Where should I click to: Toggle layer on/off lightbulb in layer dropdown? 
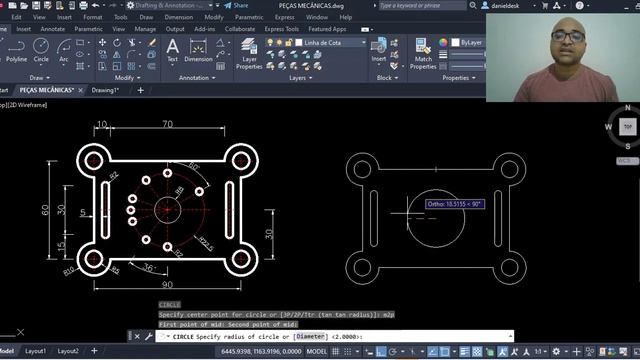click(x=270, y=42)
